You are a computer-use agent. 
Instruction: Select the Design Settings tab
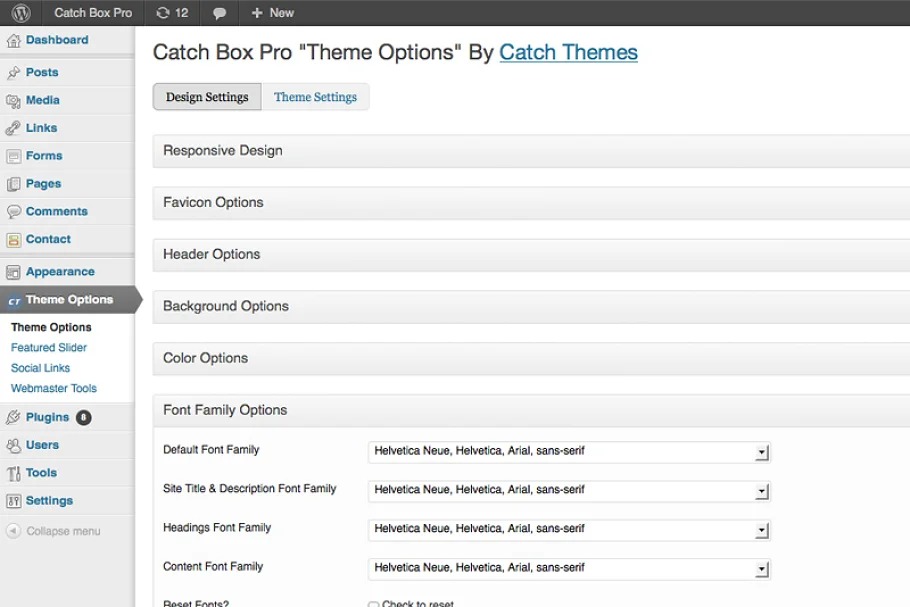pyautogui.click(x=207, y=97)
